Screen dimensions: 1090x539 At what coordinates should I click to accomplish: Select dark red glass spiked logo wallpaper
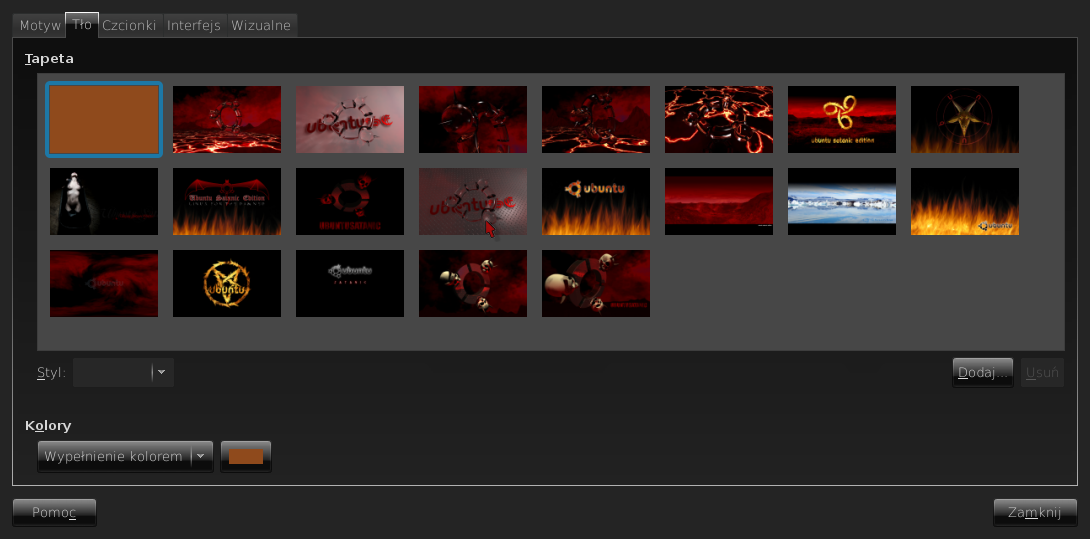tap(473, 119)
